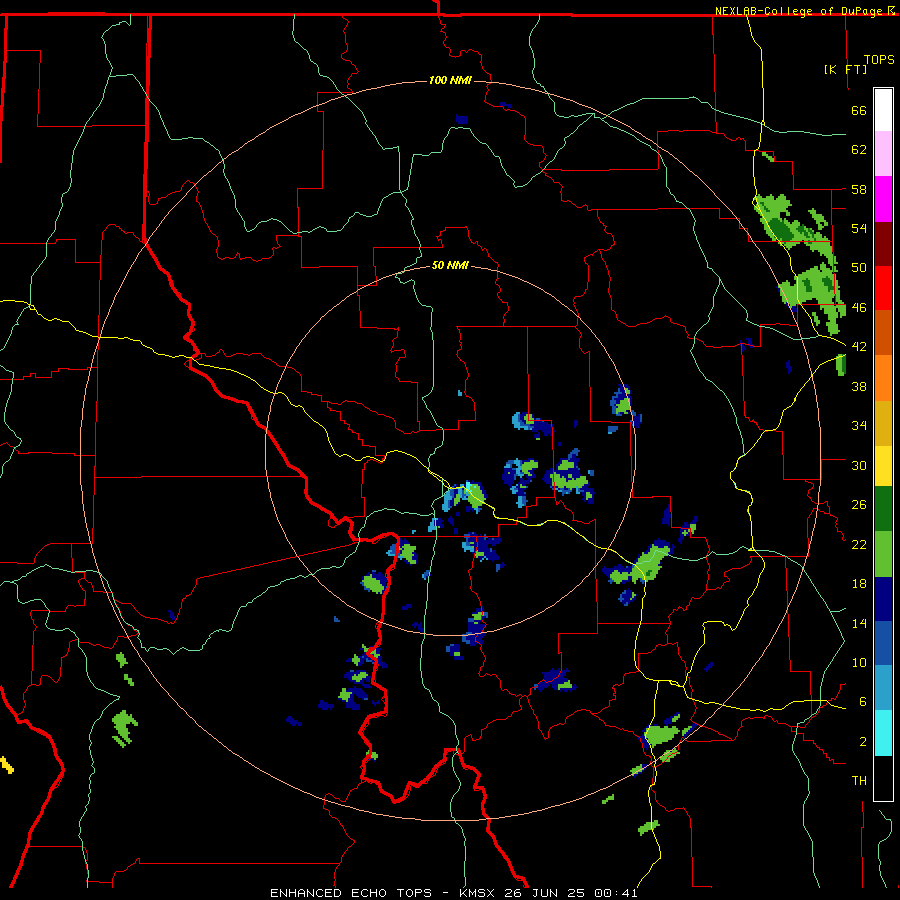Click the black TH legend swatch
The height and width of the screenshot is (900, 900).
point(883,778)
